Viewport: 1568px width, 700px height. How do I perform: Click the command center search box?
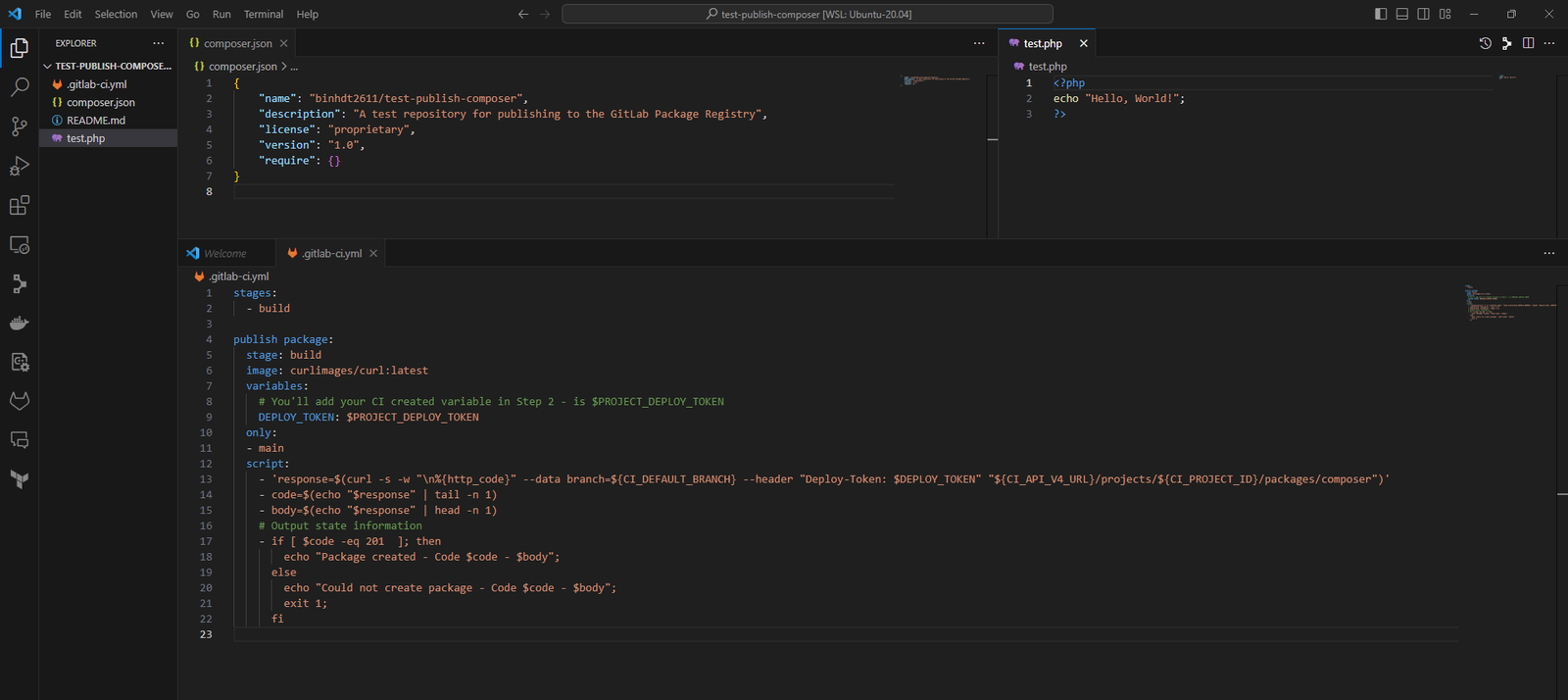808,14
